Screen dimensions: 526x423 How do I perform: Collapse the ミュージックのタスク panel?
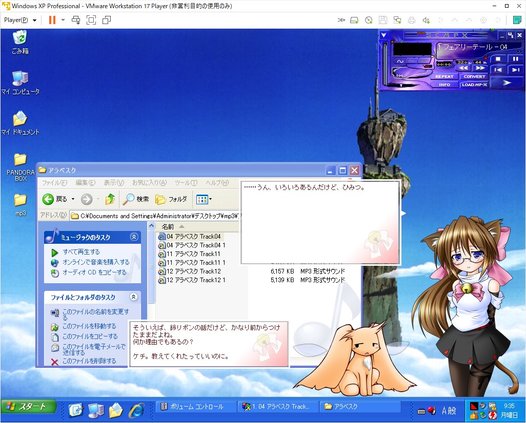click(x=134, y=237)
